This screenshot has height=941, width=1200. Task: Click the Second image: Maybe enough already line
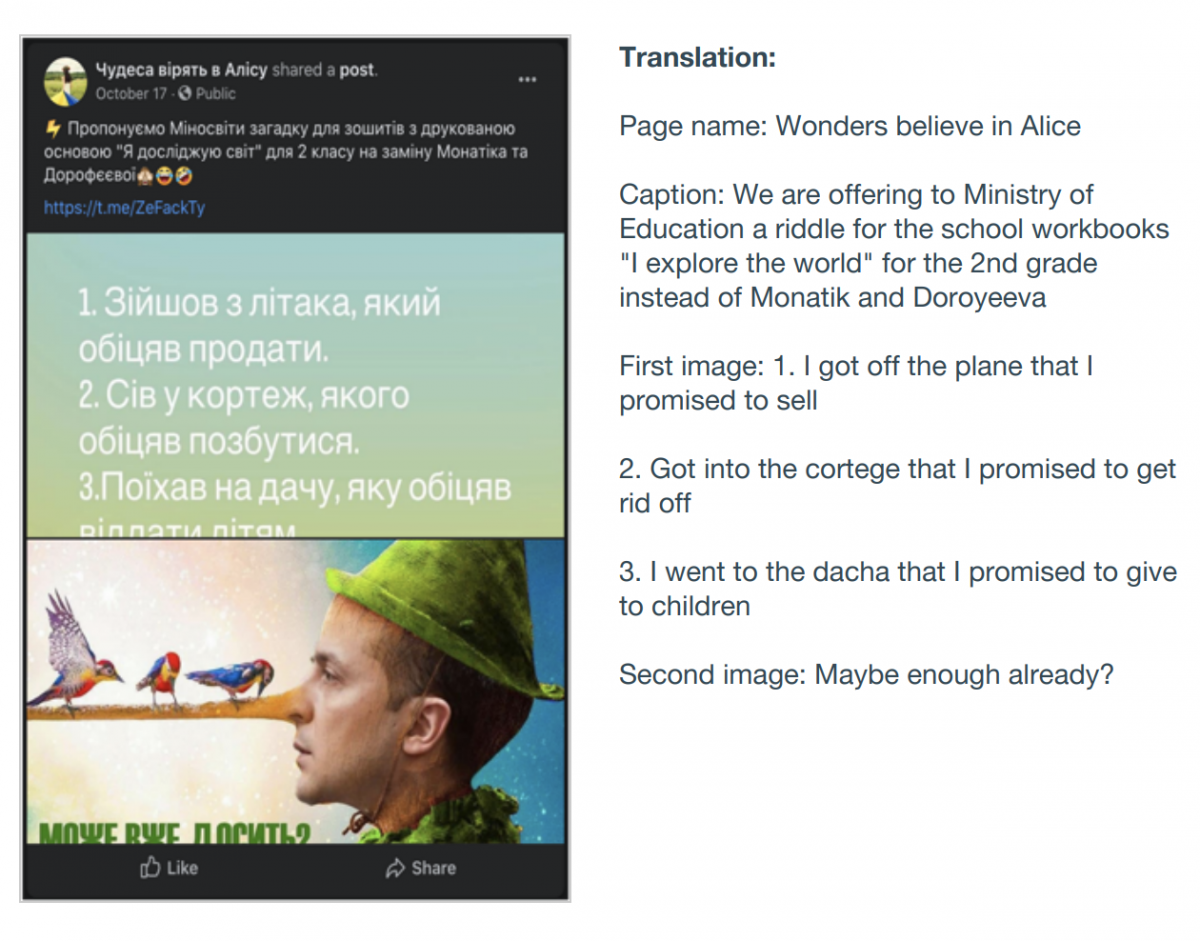(x=866, y=674)
